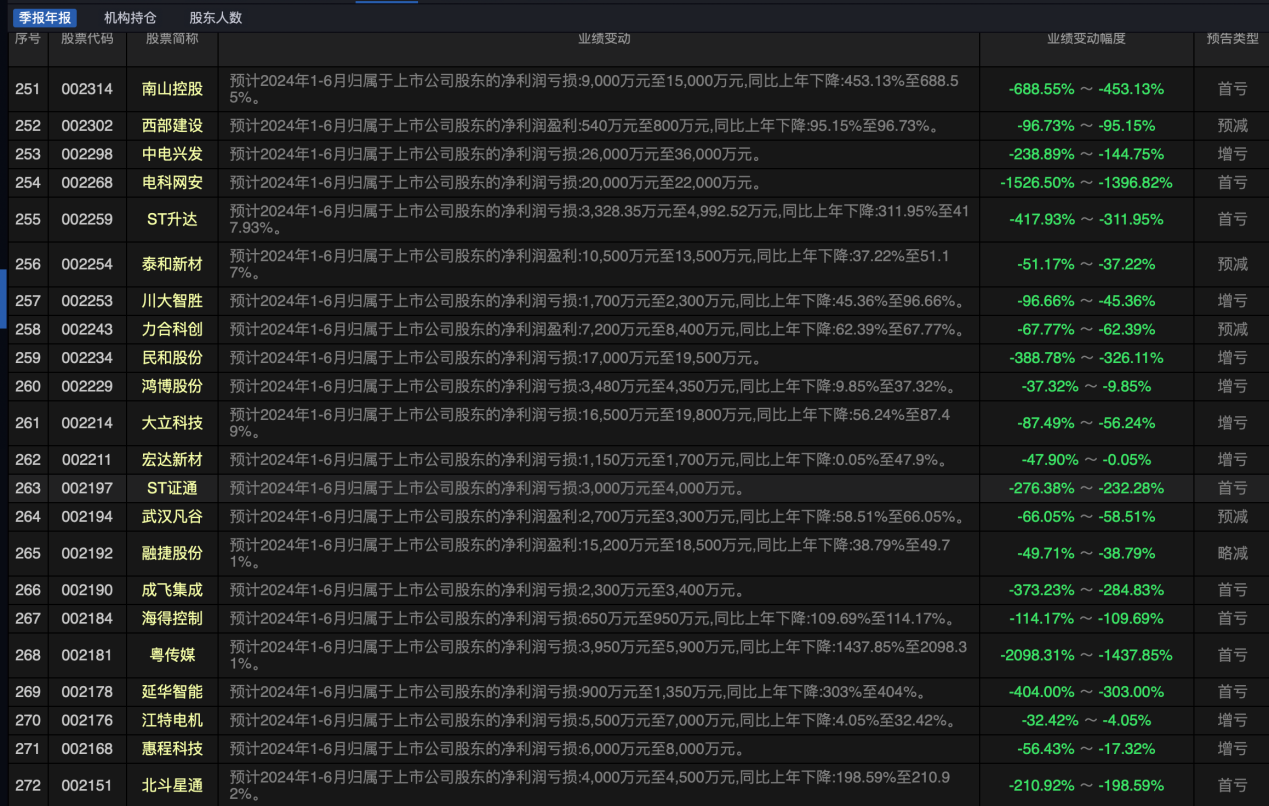Open 北斗星通 stock link
1269x806 pixels.
click(172, 786)
